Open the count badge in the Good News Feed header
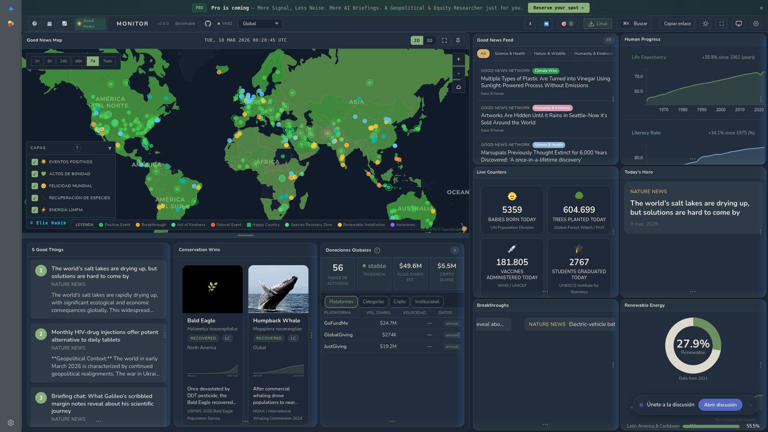 tap(608, 40)
